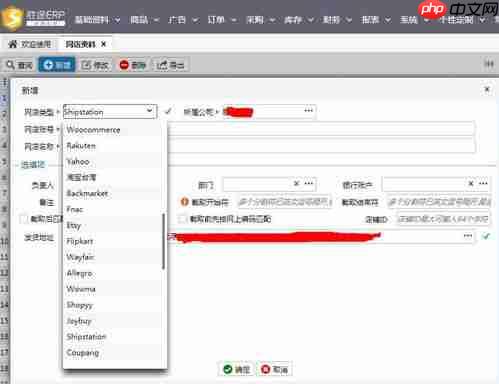
Task: Choose Coupang from the dropdown list
Action: tap(113, 352)
